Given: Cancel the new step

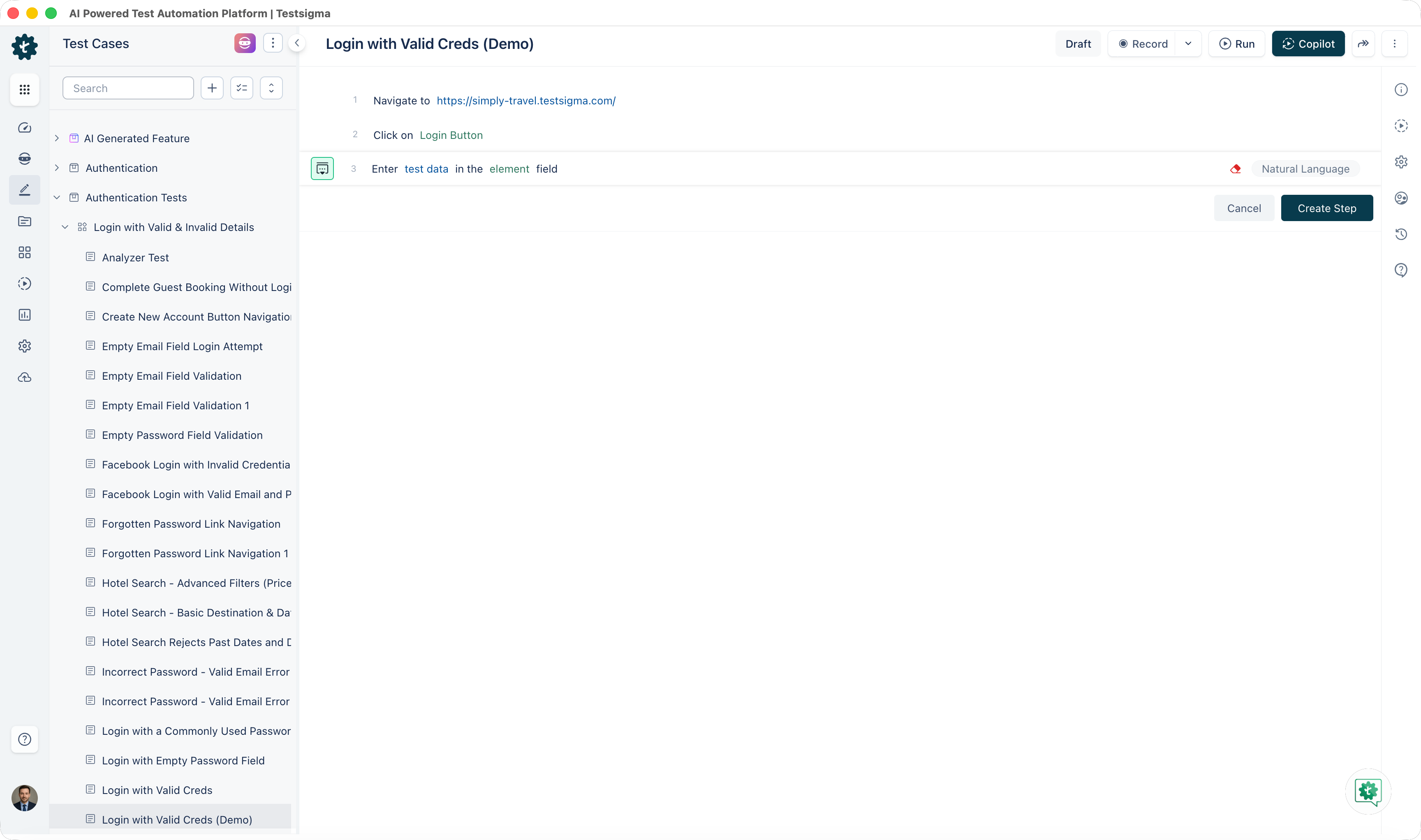Looking at the screenshot, I should (1244, 208).
